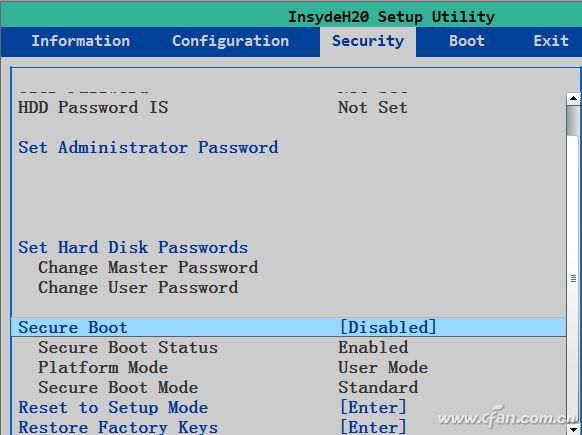Click Change User Password entry

point(138,288)
